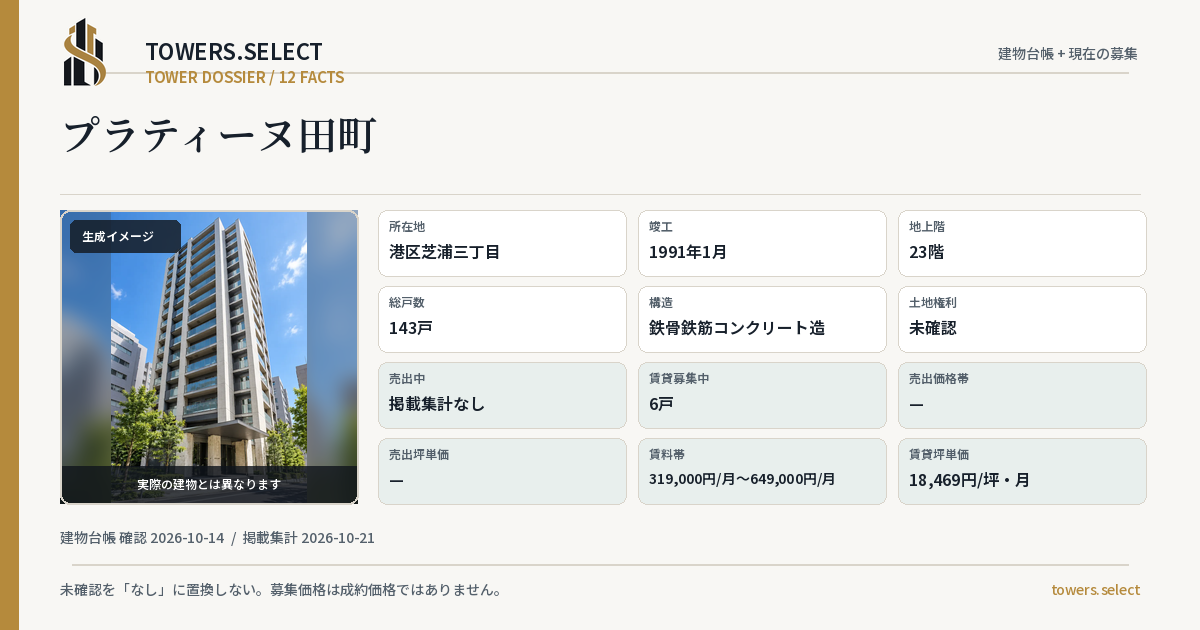Click the 実際の建物とは異なります caption
1200x630 pixels.
(x=209, y=484)
